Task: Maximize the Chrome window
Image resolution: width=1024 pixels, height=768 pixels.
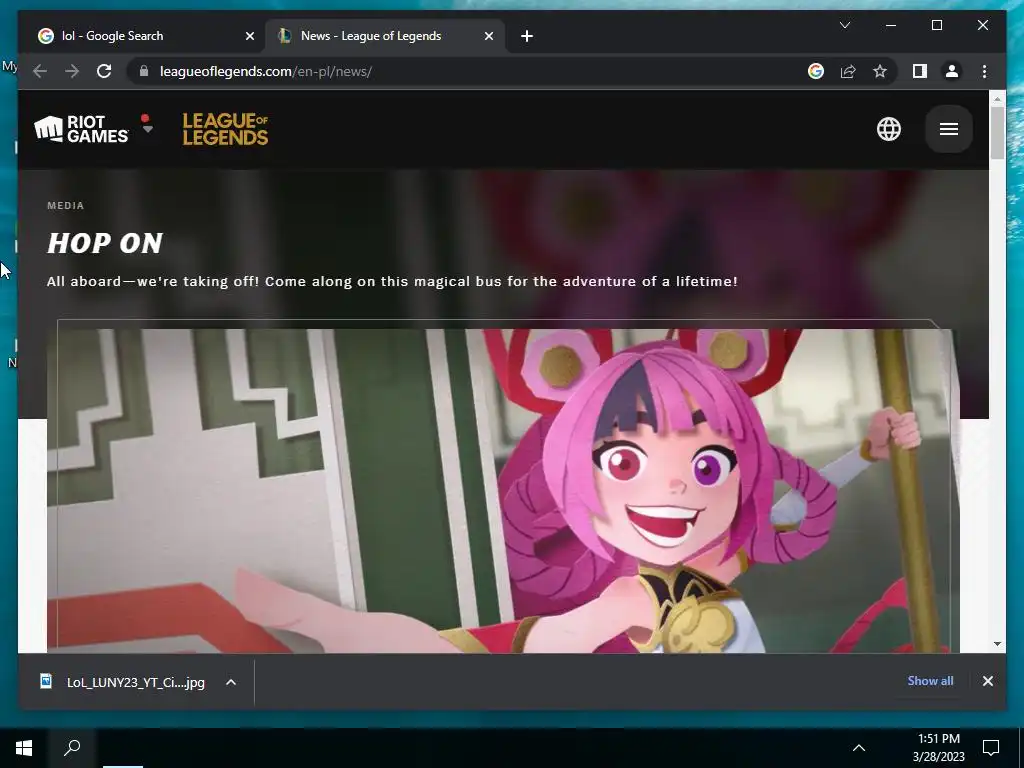Action: (x=936, y=25)
